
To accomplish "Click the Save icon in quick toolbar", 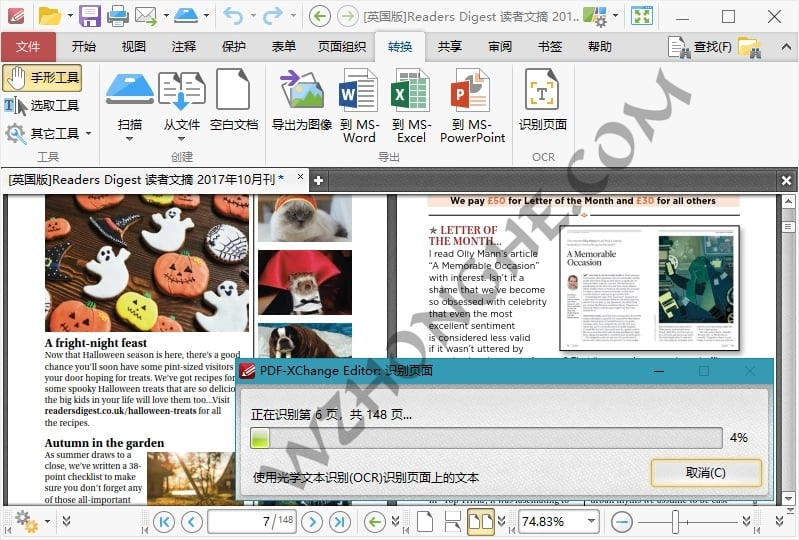I will [90, 16].
